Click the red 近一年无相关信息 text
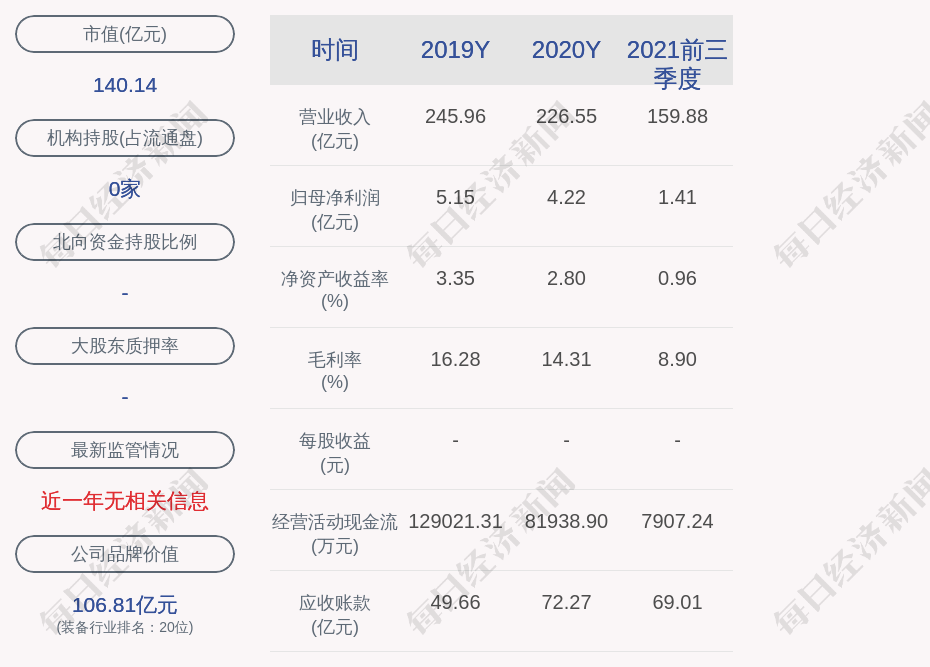Viewport: 930px width, 667px height. click(125, 502)
